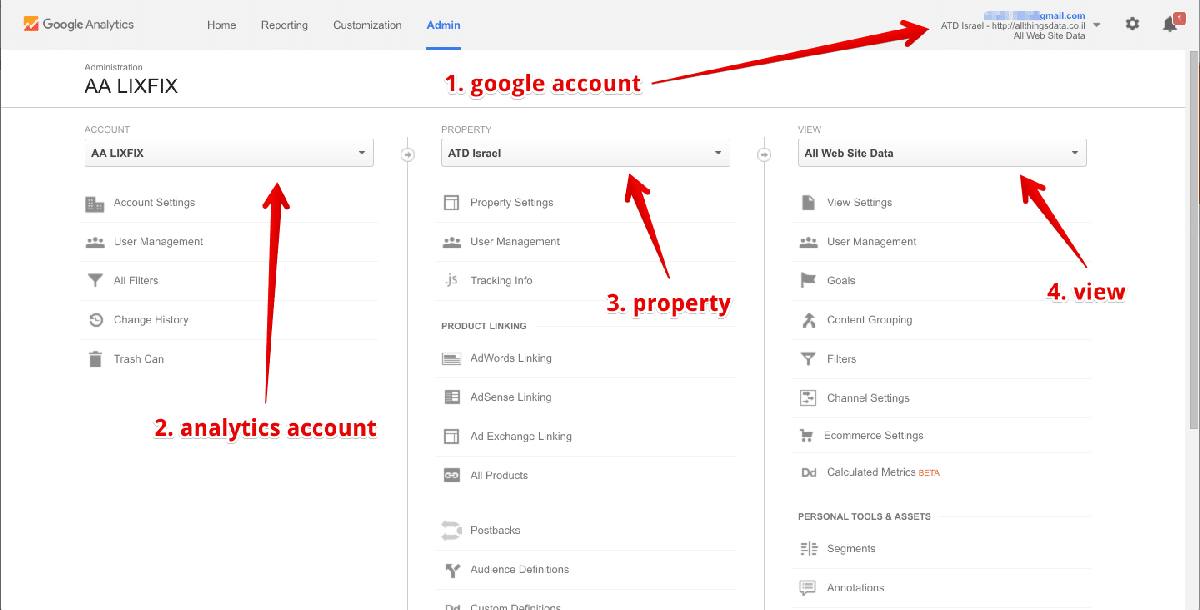Click the Tracking Info js icon
The image size is (1200, 610).
451,281
